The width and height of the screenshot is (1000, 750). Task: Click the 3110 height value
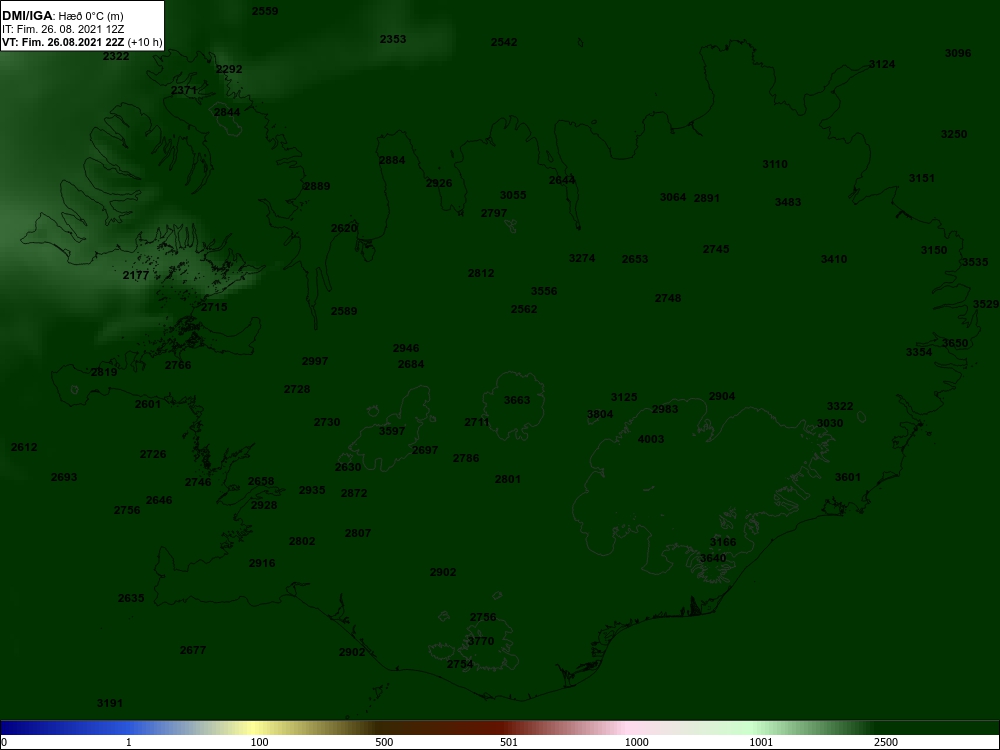(x=776, y=164)
